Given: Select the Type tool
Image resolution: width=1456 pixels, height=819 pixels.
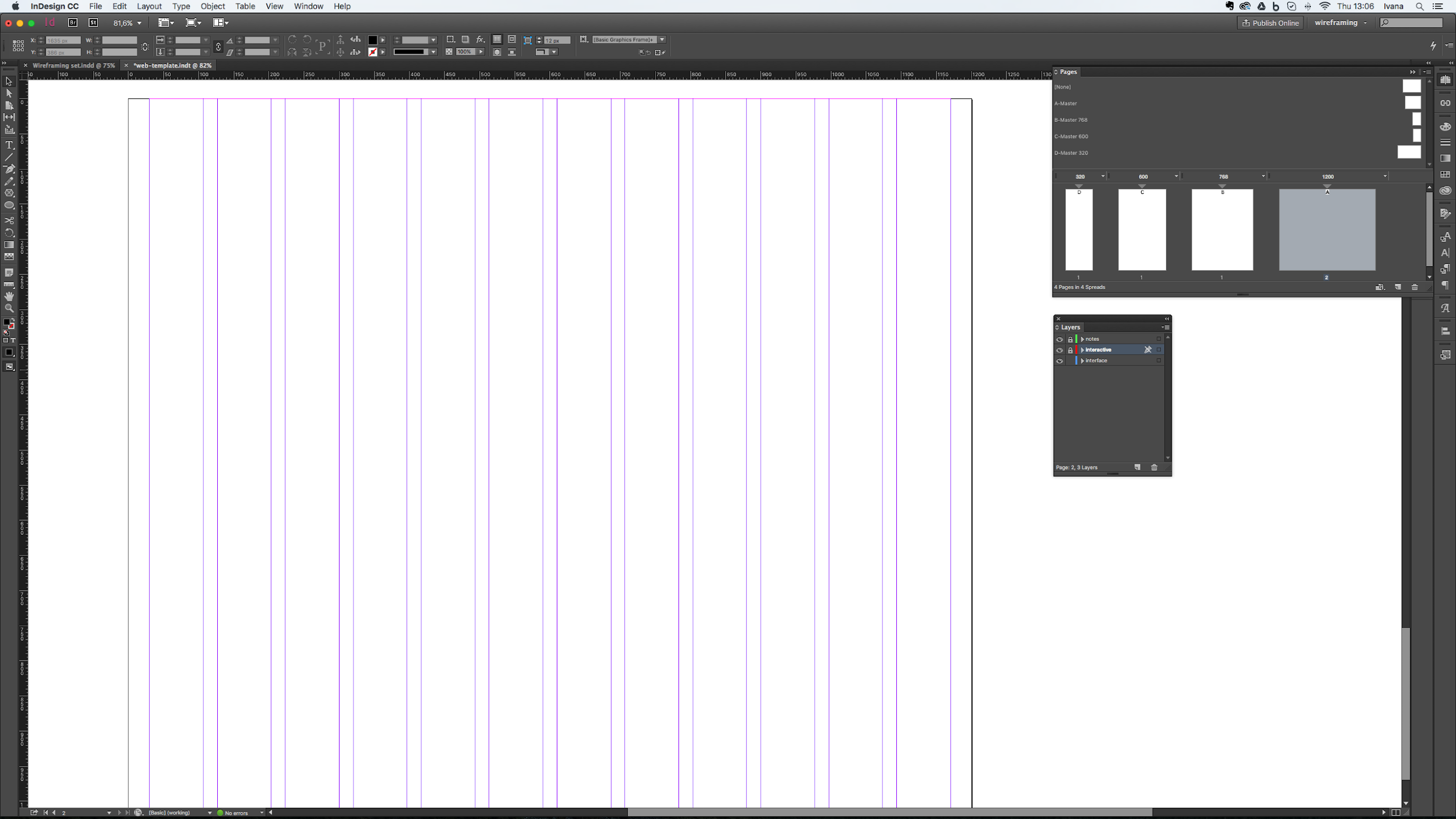Looking at the screenshot, I should (x=9, y=145).
